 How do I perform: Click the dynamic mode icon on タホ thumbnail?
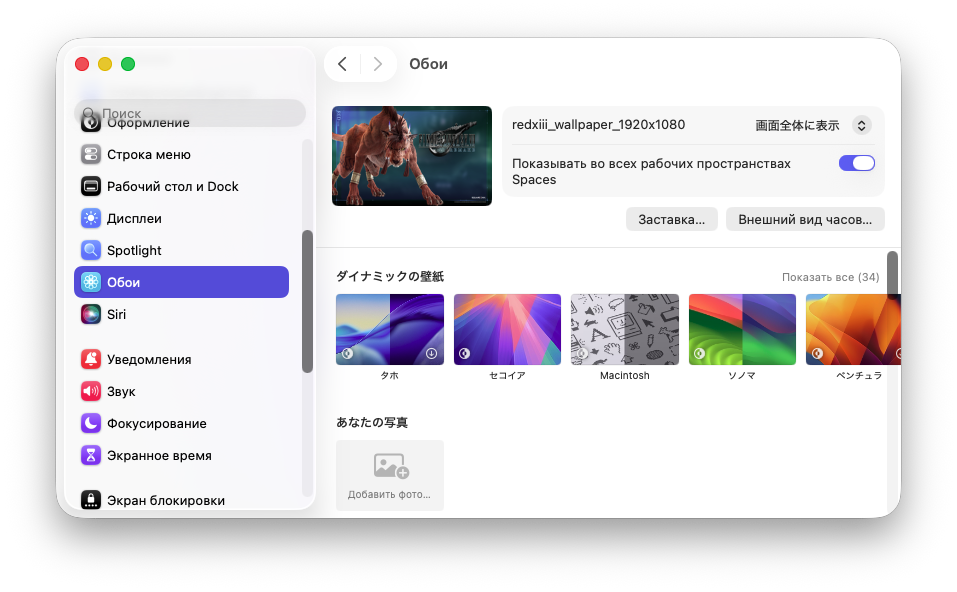(x=347, y=353)
